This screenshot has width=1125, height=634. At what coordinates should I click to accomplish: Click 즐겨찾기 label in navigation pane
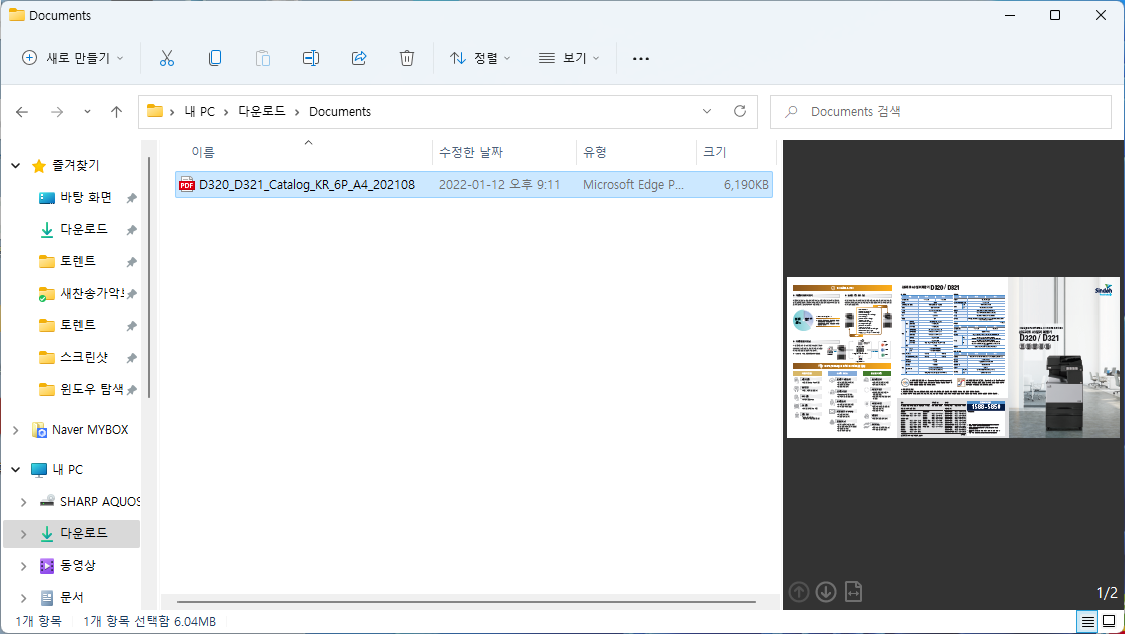point(75,166)
